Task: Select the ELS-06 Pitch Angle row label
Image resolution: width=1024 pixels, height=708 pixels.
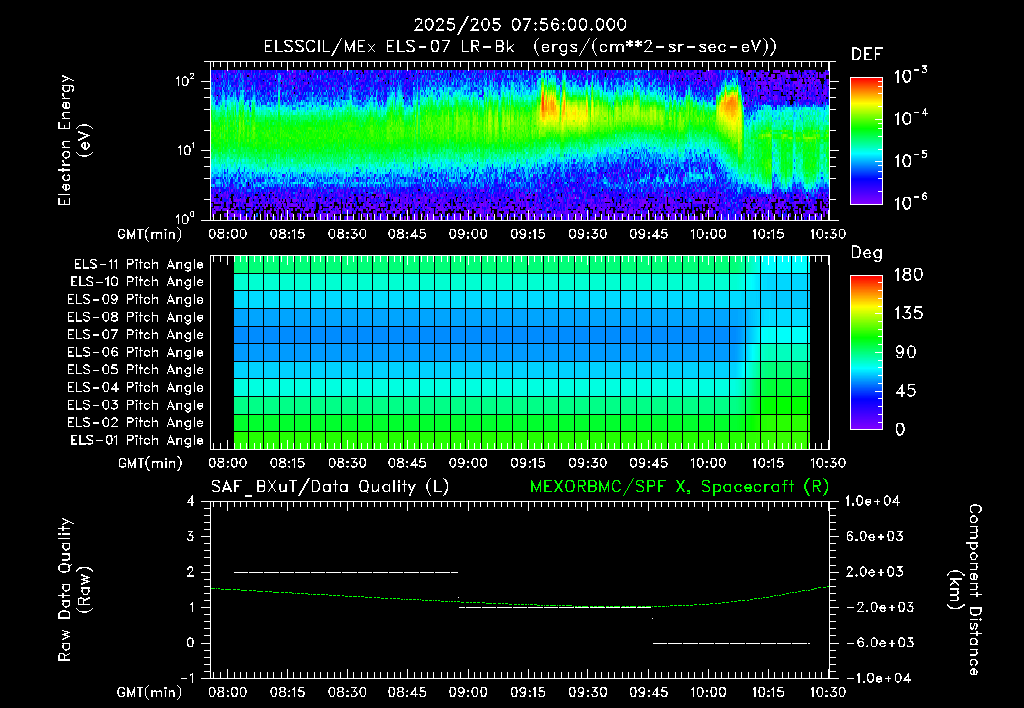Action: point(135,352)
